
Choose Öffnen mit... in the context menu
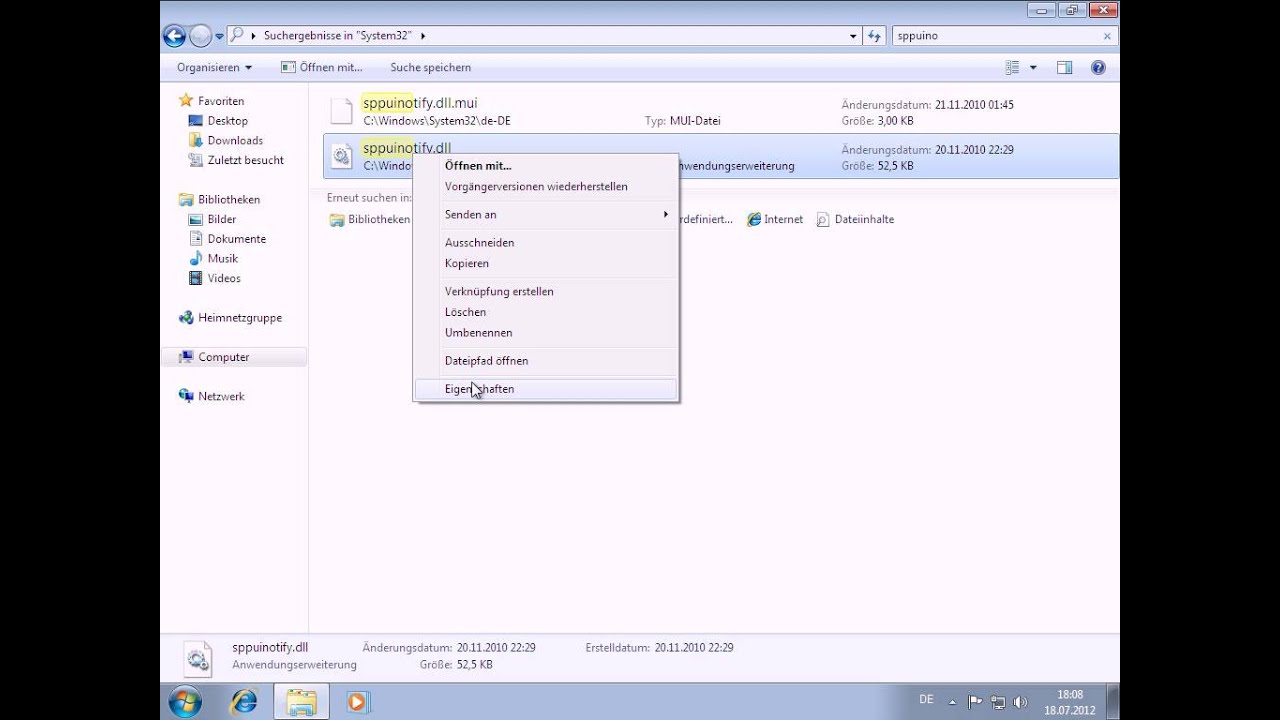click(x=546, y=166)
